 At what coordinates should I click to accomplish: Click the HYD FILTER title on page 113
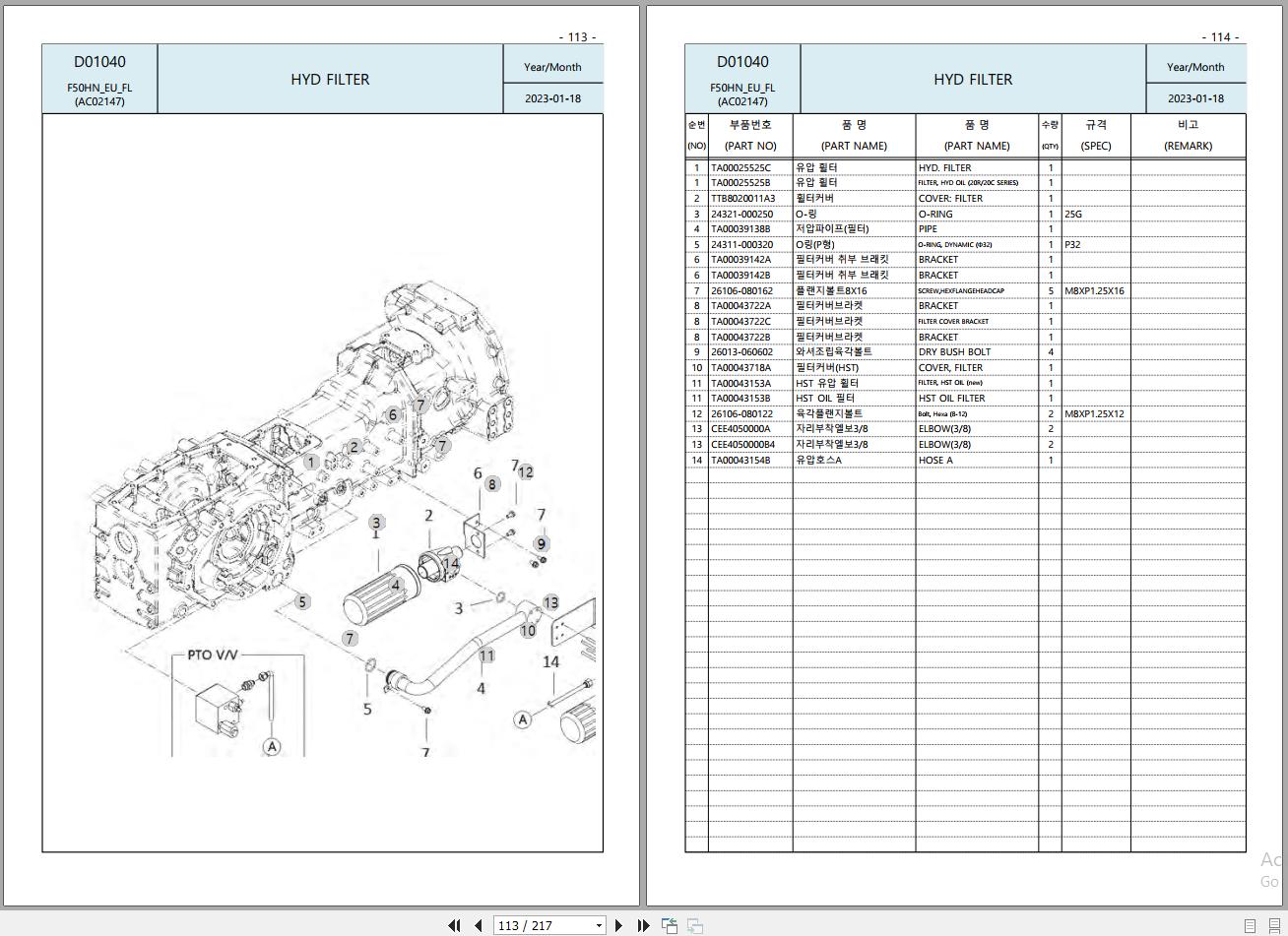point(329,79)
